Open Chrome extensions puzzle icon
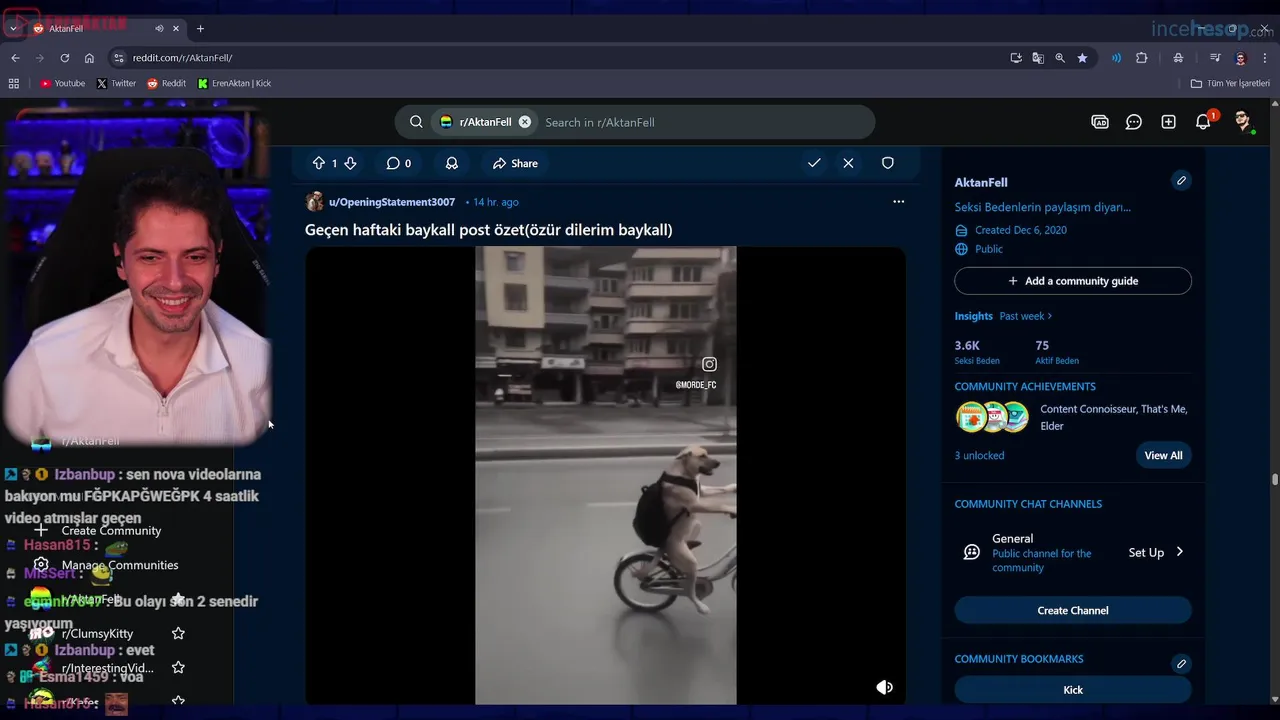The image size is (1280, 720). coord(1141,58)
